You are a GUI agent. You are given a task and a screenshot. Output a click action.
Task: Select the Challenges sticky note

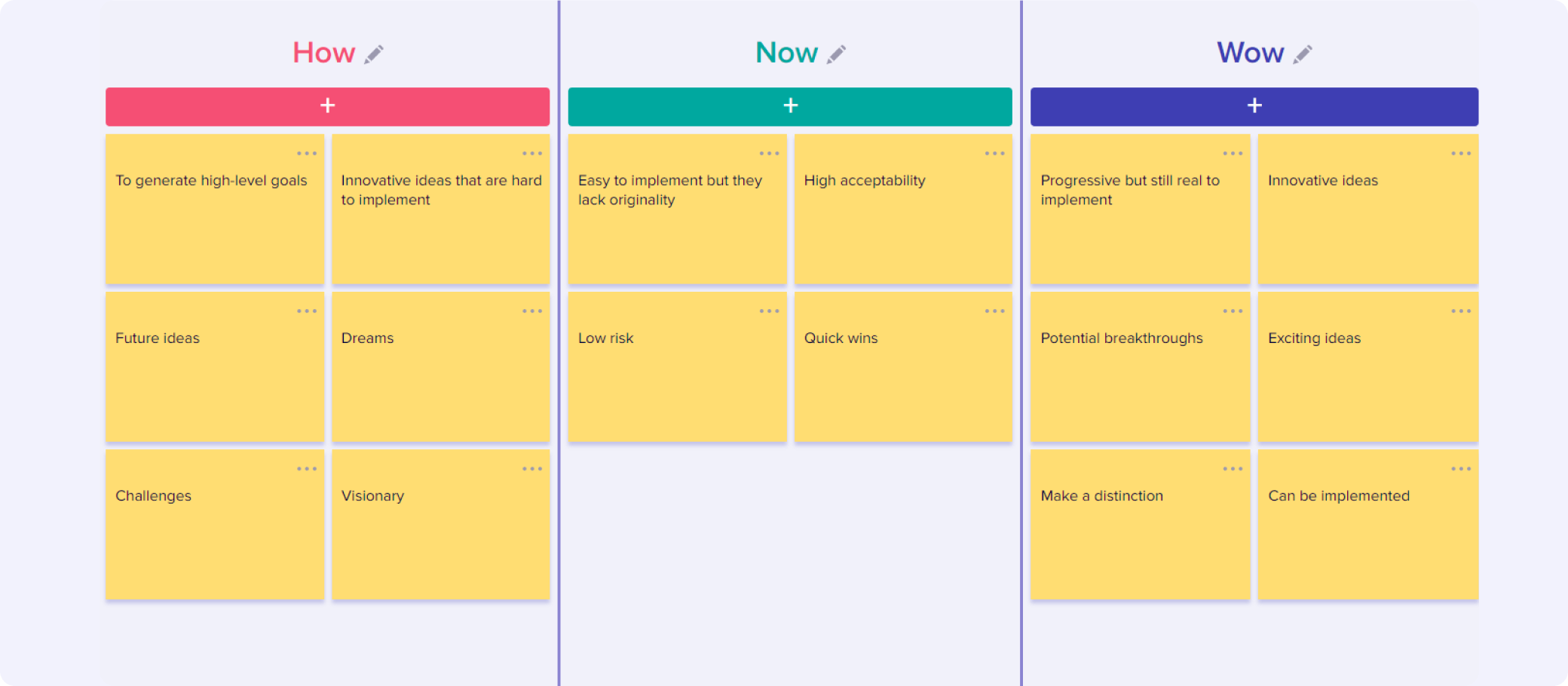click(x=215, y=525)
